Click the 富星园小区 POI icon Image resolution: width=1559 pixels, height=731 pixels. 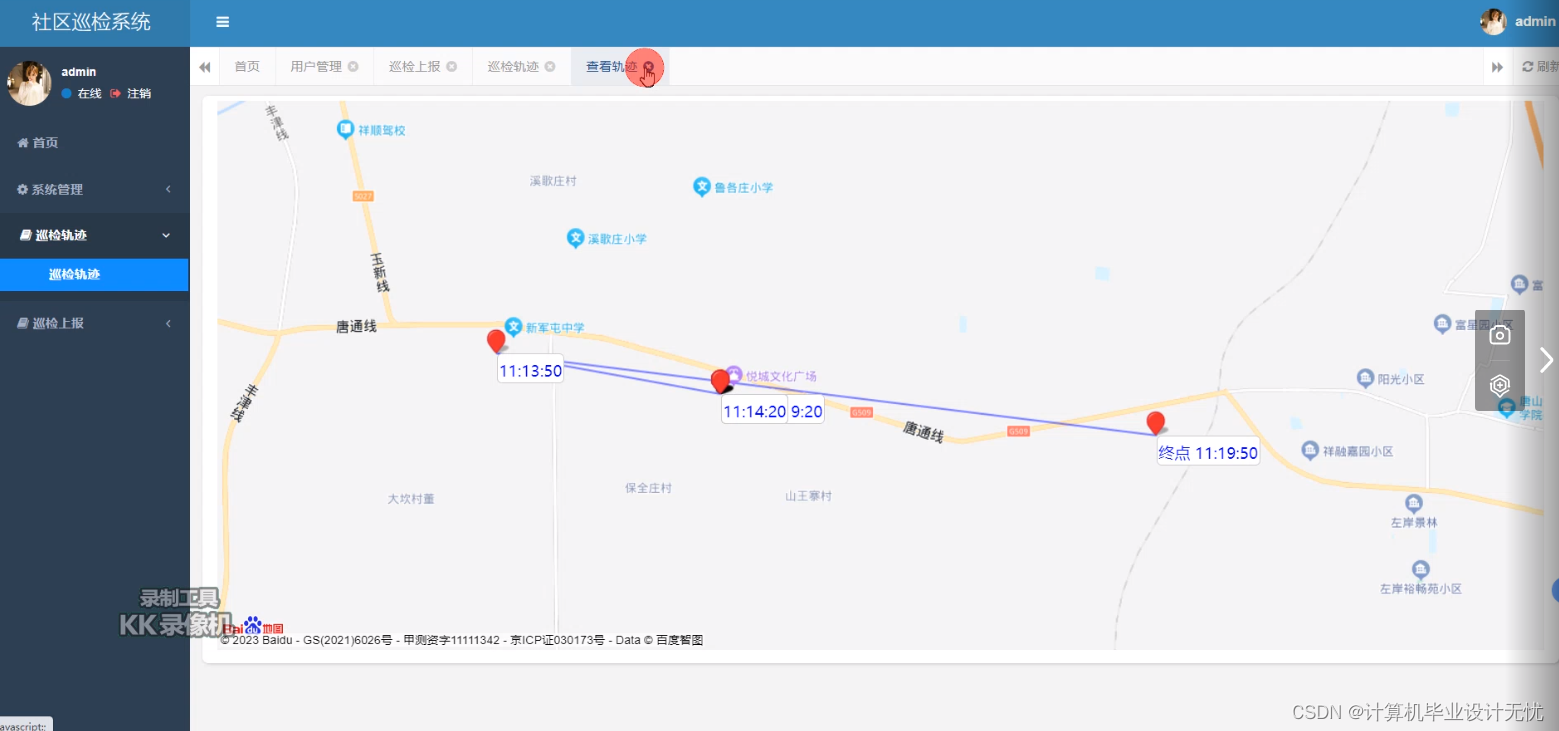[1442, 323]
